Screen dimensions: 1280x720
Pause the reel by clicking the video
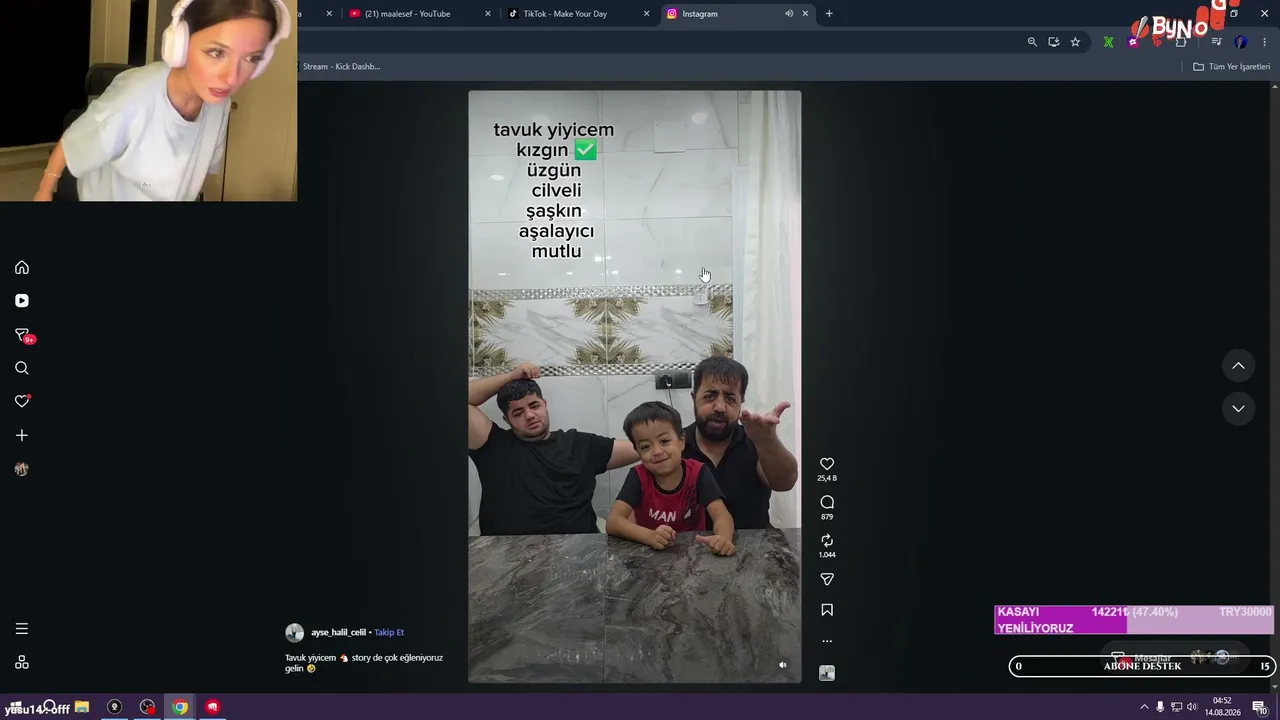635,387
